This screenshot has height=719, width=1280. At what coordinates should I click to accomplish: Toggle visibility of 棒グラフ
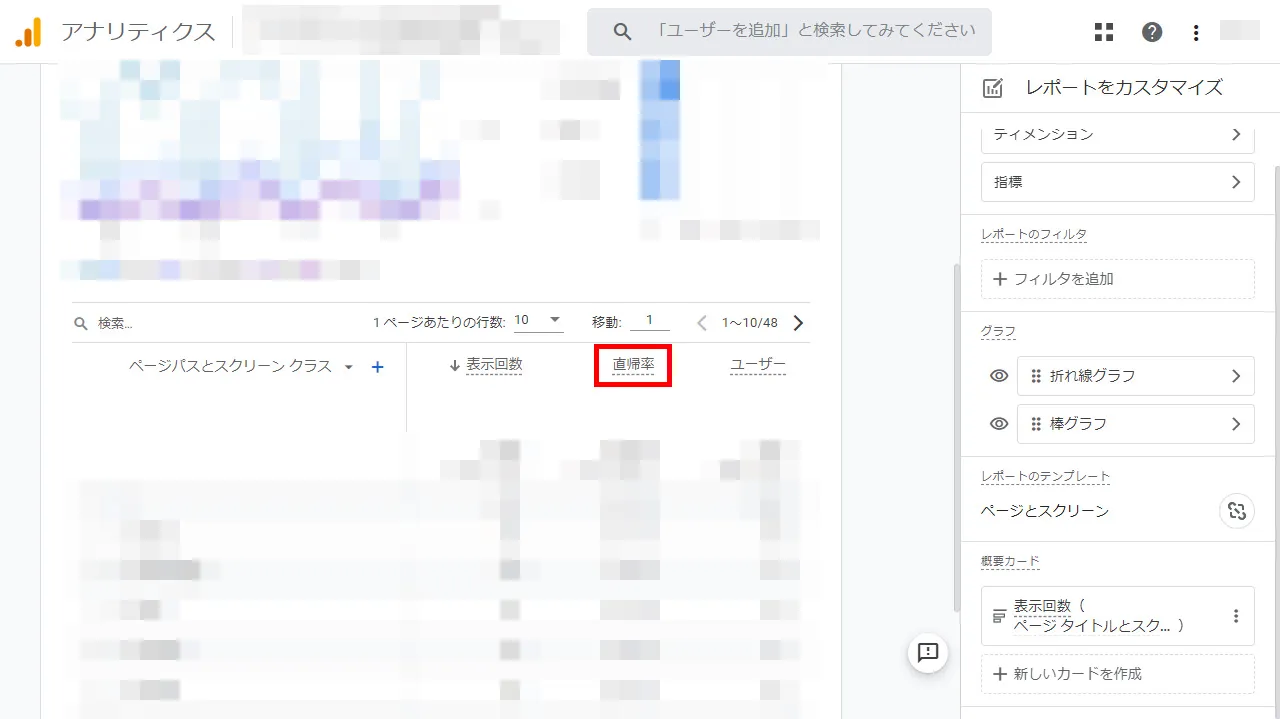[x=998, y=424]
